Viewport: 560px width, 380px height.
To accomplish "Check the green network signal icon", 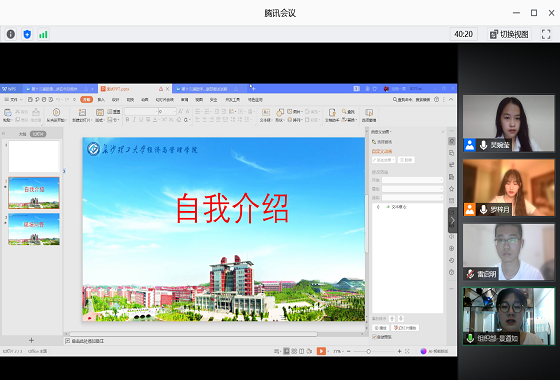I will pos(43,34).
